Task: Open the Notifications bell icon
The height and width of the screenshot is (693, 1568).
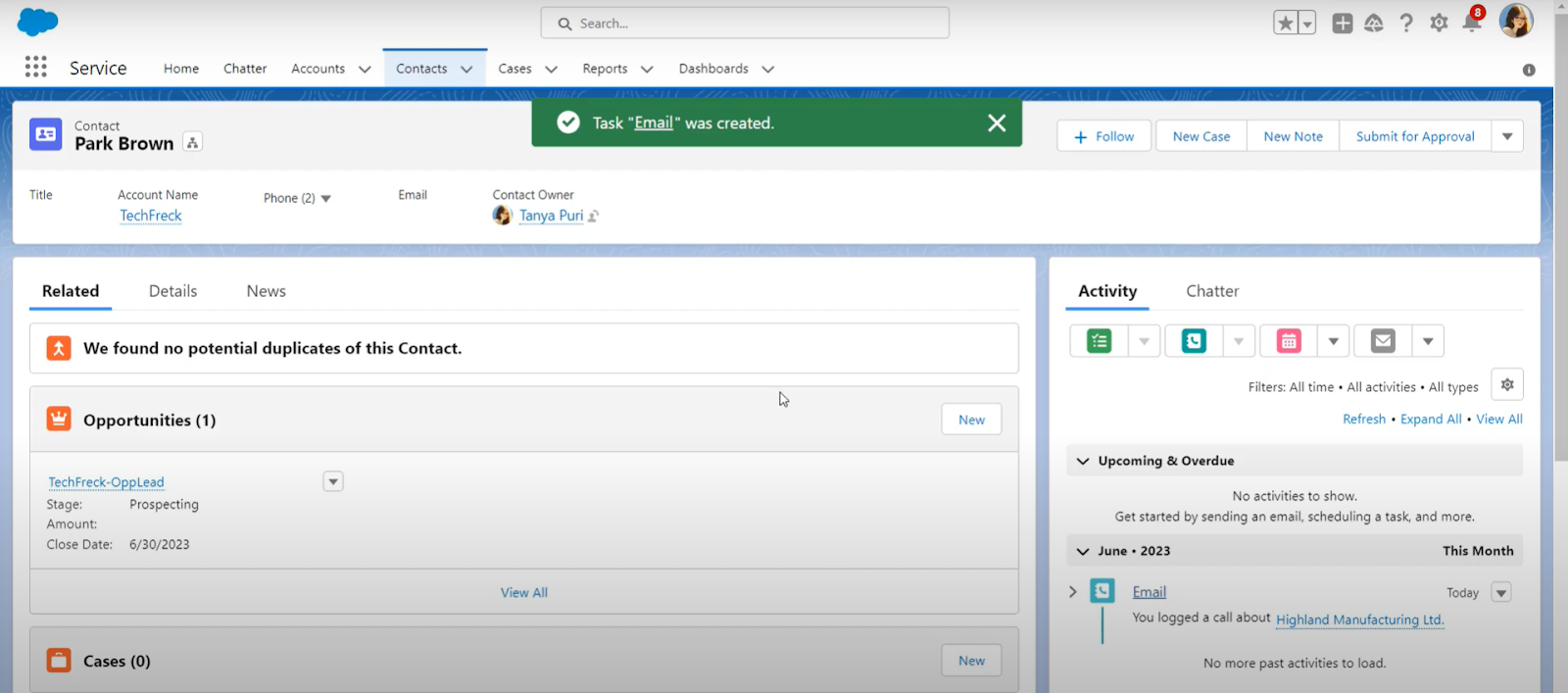Action: coord(1472,23)
